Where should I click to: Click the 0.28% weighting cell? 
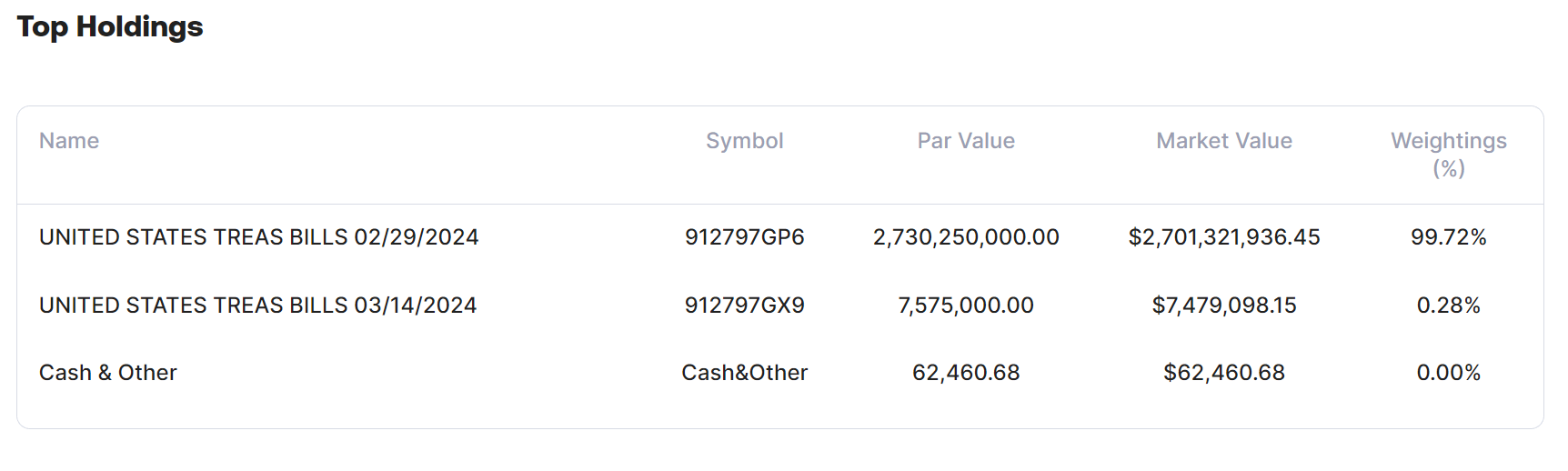pyautogui.click(x=1448, y=306)
